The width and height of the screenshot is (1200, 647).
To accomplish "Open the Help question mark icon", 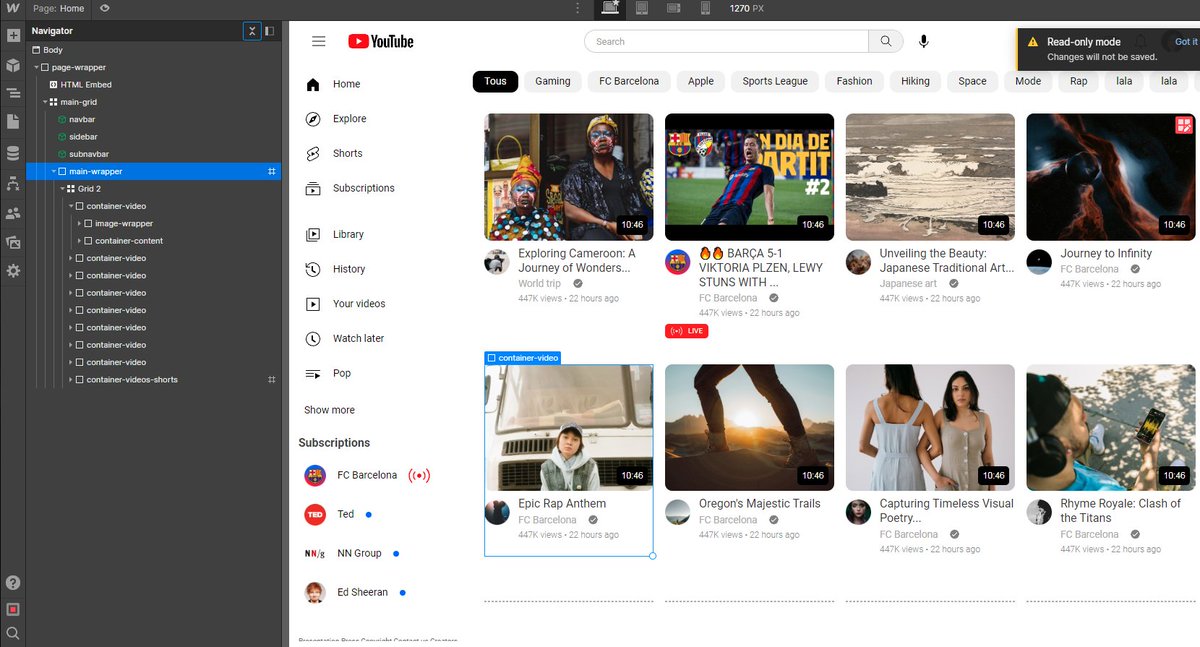I will (x=13, y=583).
